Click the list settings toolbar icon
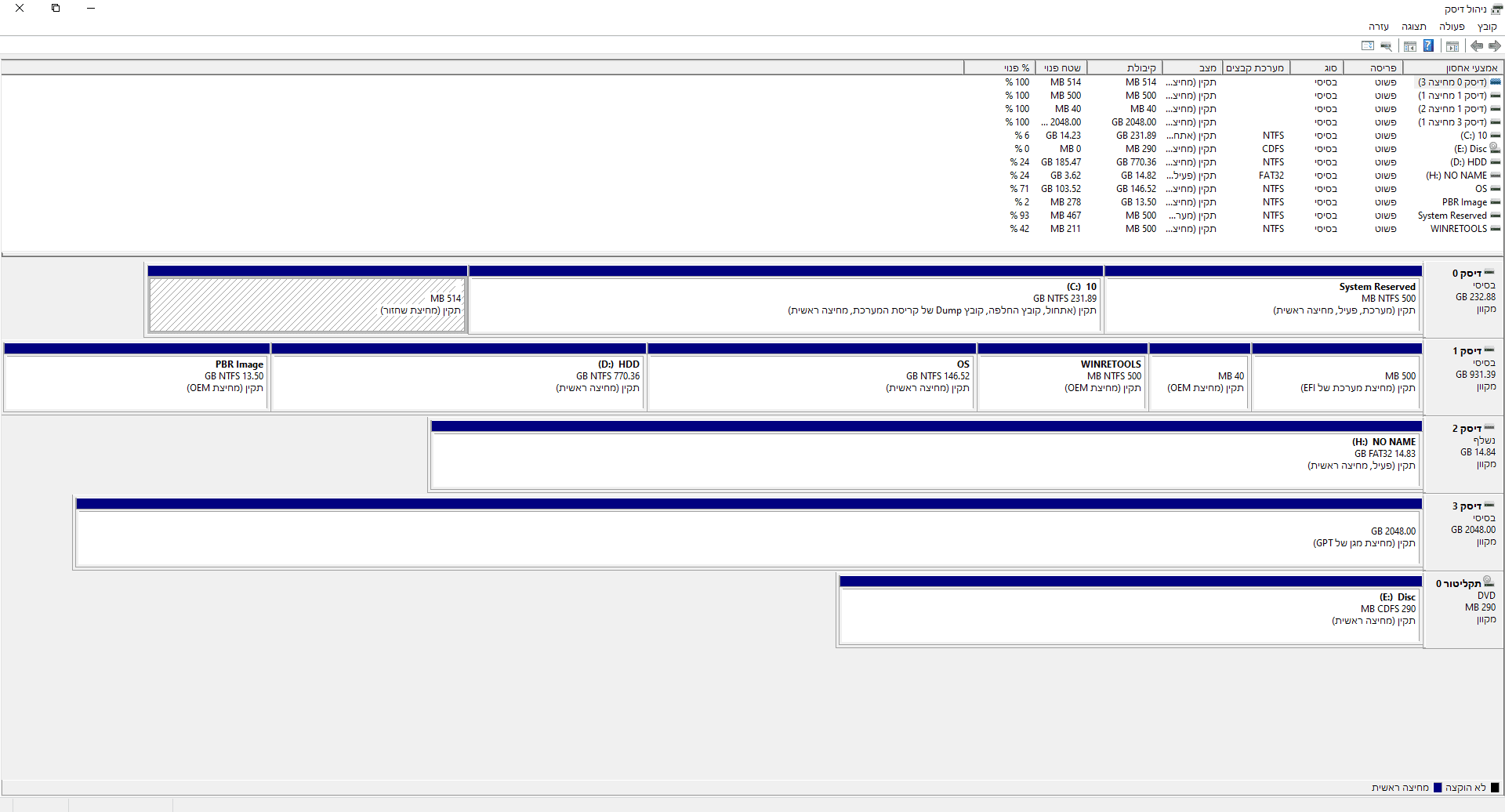The width and height of the screenshot is (1505, 812). point(1368,45)
